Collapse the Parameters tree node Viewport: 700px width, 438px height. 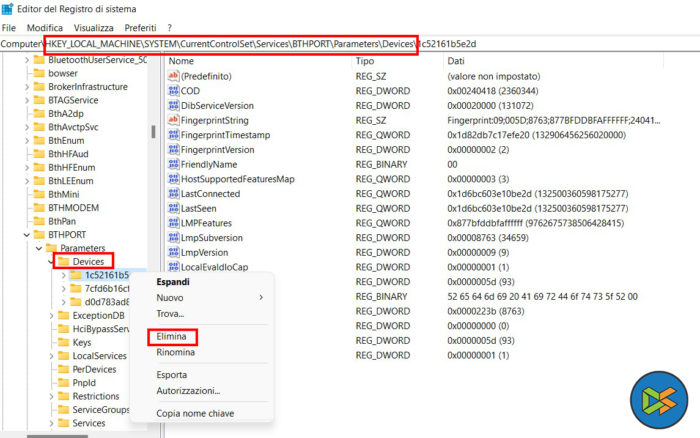pos(39,248)
